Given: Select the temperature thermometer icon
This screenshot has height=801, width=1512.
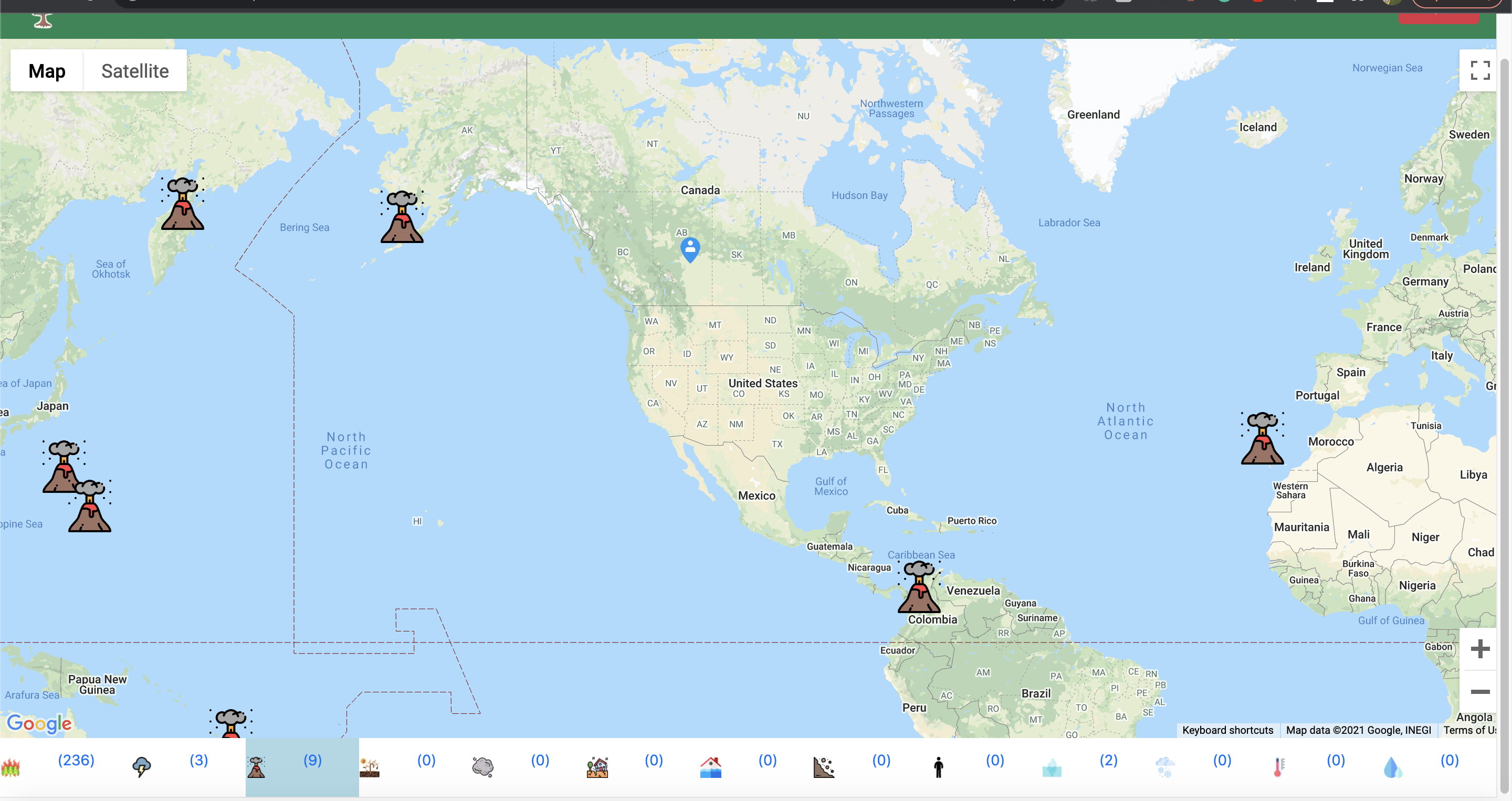Looking at the screenshot, I should (x=1279, y=767).
